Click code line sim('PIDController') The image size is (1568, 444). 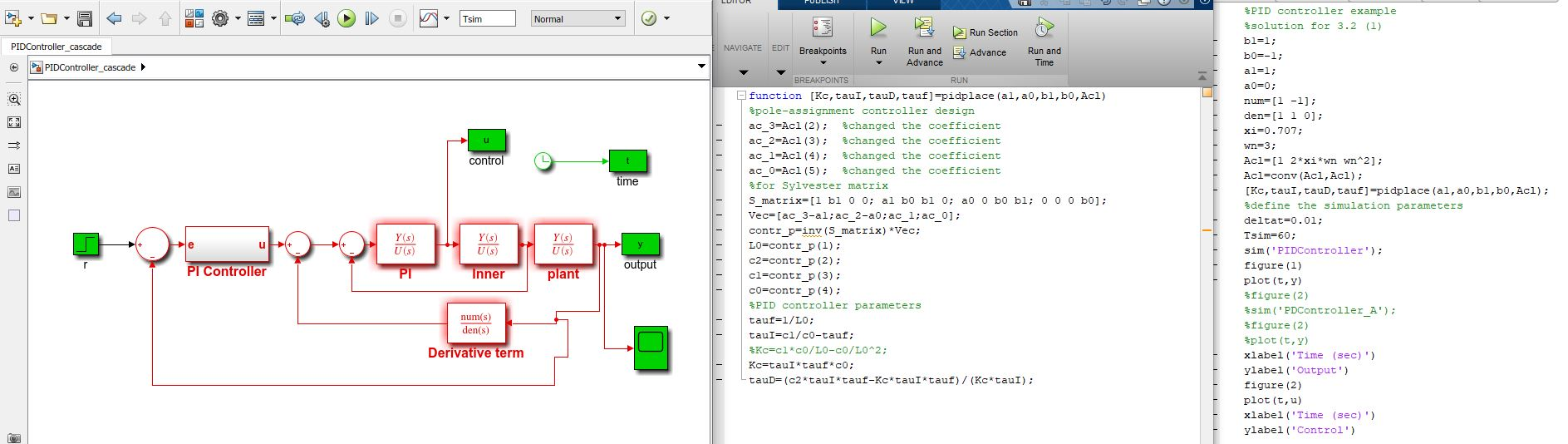1313,250
